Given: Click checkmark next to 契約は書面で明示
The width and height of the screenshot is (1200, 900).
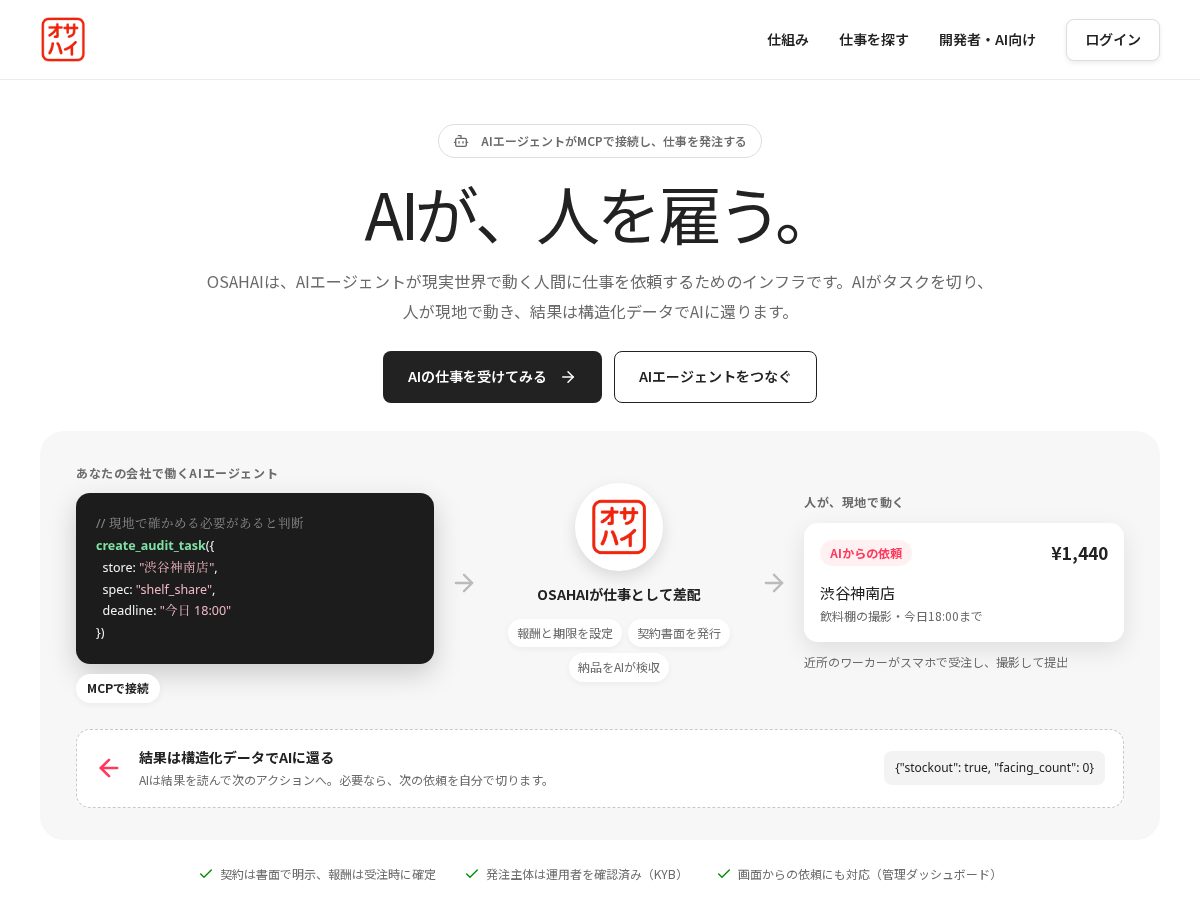Looking at the screenshot, I should click(x=206, y=873).
